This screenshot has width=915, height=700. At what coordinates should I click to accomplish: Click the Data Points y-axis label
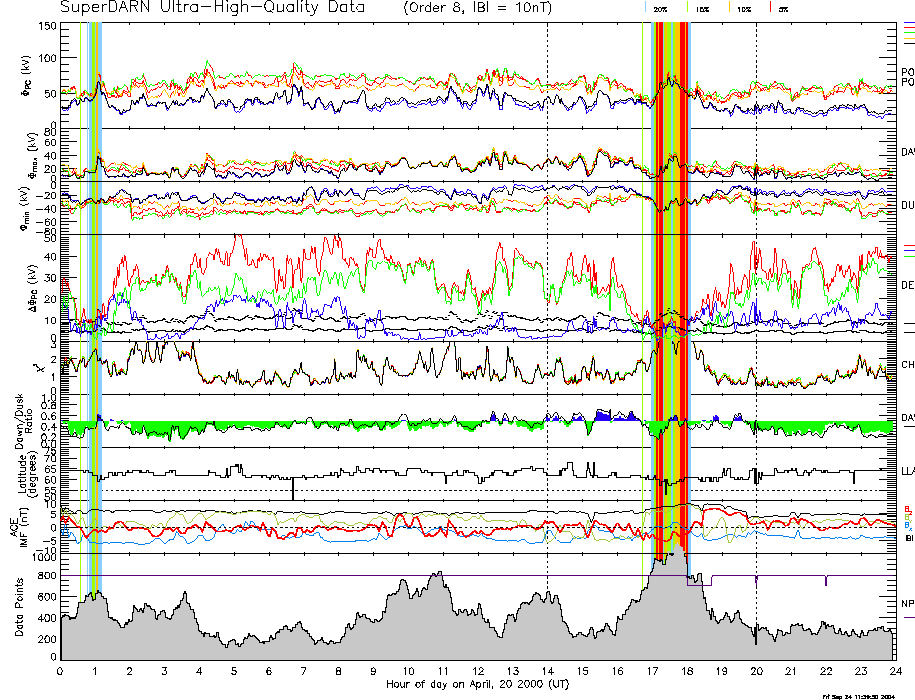point(19,607)
